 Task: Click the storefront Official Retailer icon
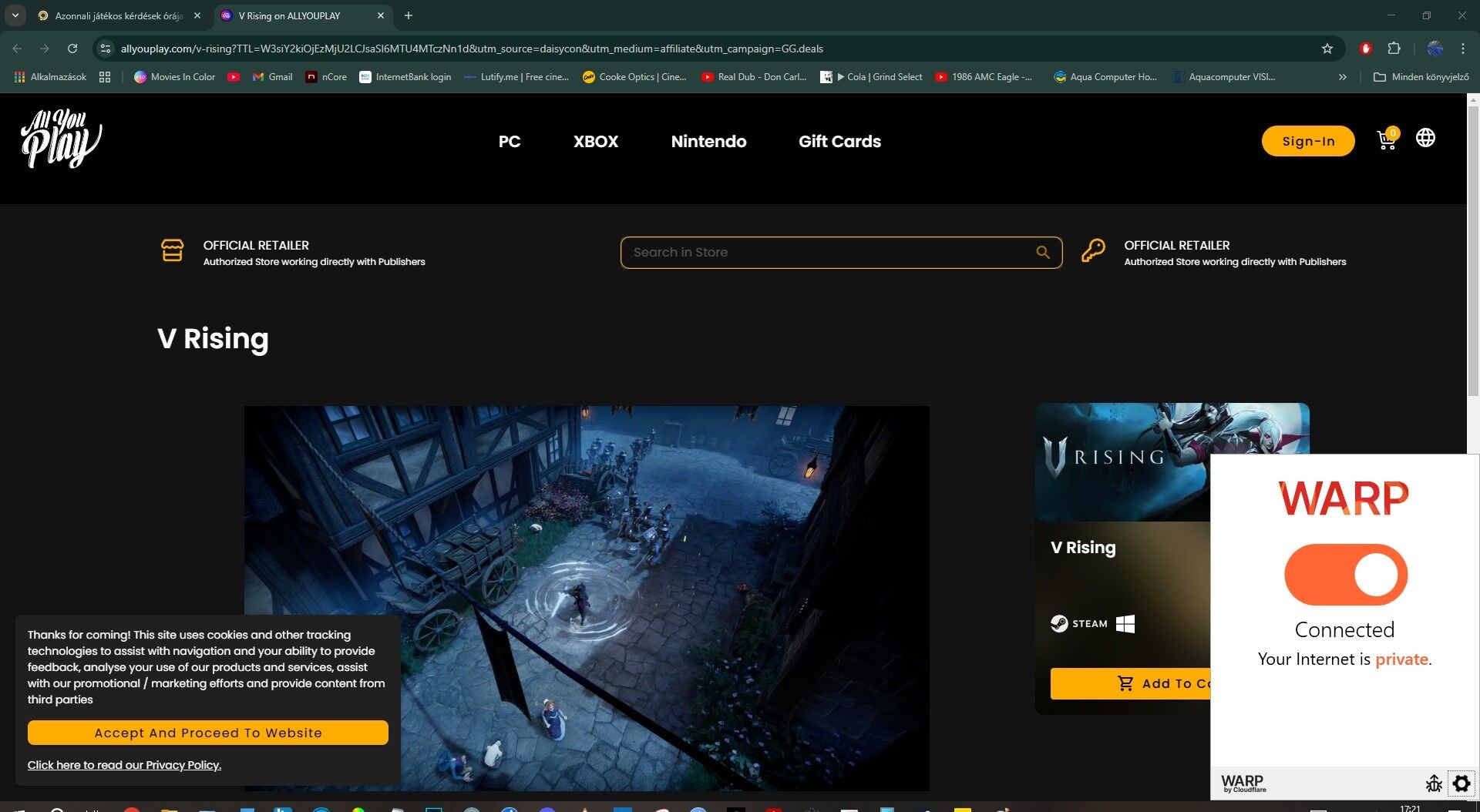click(172, 250)
